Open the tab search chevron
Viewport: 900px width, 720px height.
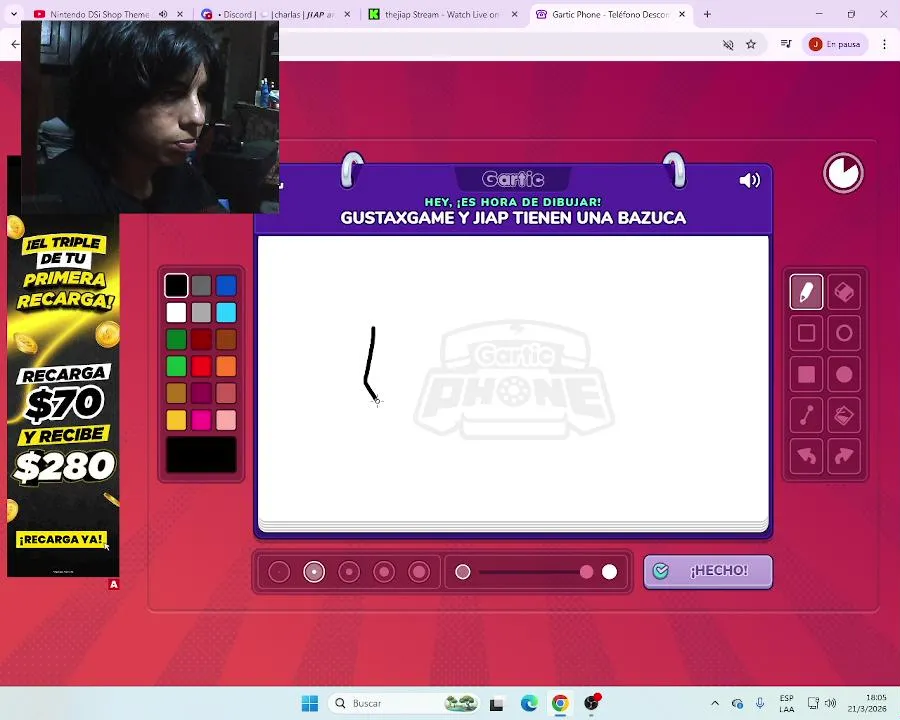(x=14, y=14)
